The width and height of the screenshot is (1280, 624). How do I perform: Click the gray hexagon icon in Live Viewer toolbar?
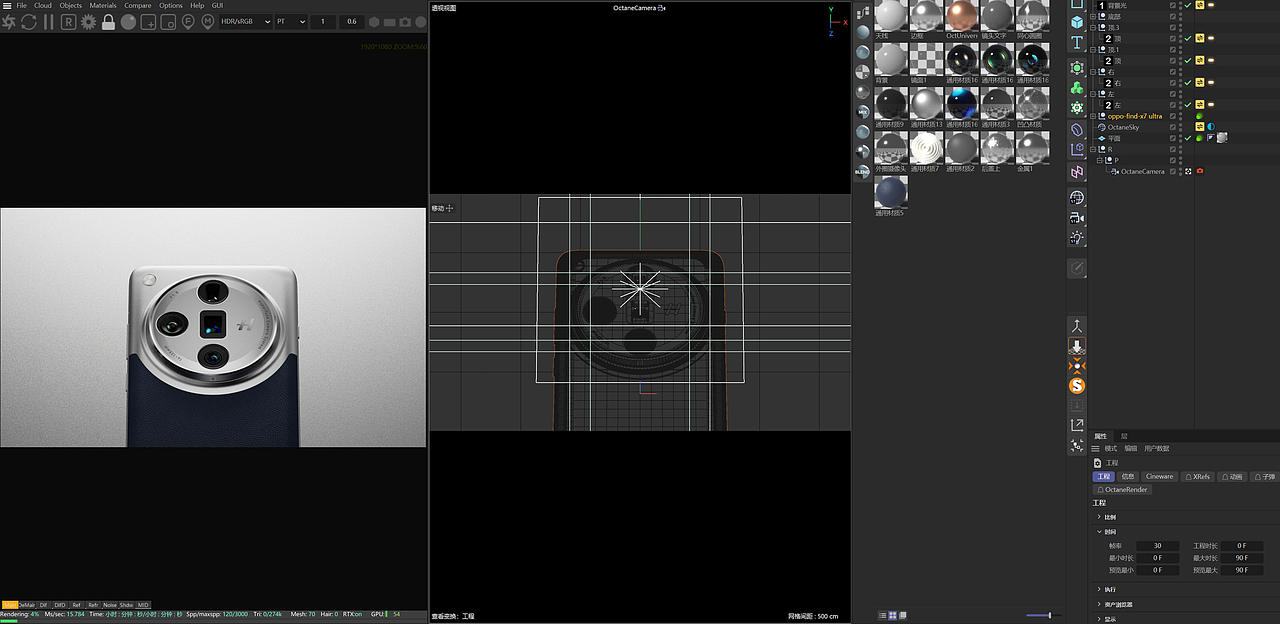(374, 22)
